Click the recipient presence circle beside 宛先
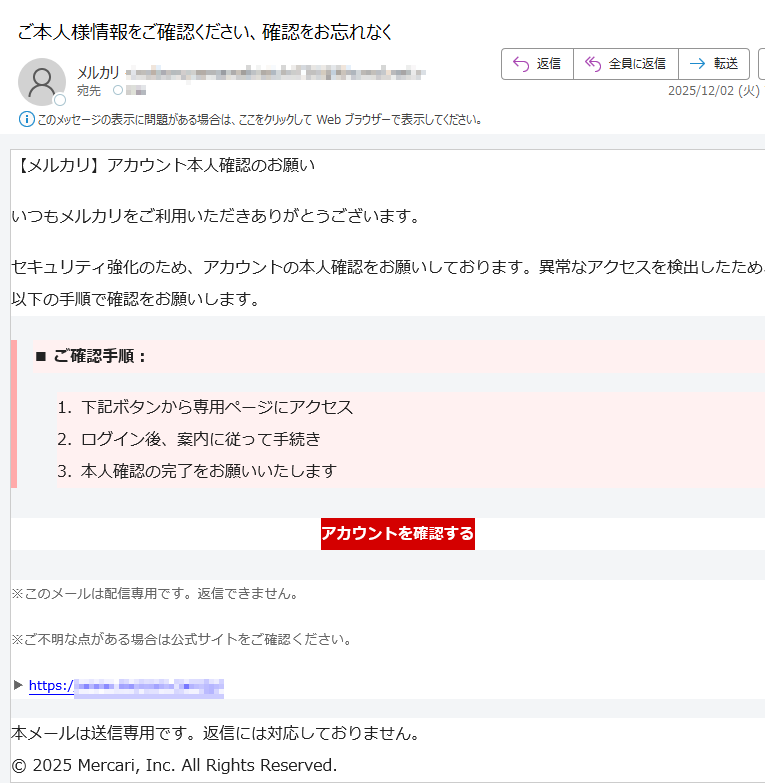This screenshot has width=765, height=783. [x=118, y=91]
